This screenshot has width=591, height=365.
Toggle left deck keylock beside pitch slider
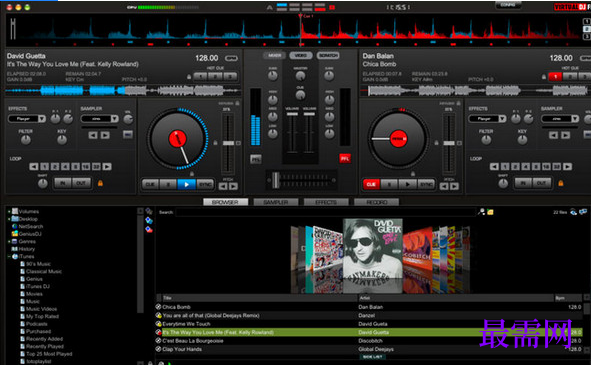click(215, 143)
